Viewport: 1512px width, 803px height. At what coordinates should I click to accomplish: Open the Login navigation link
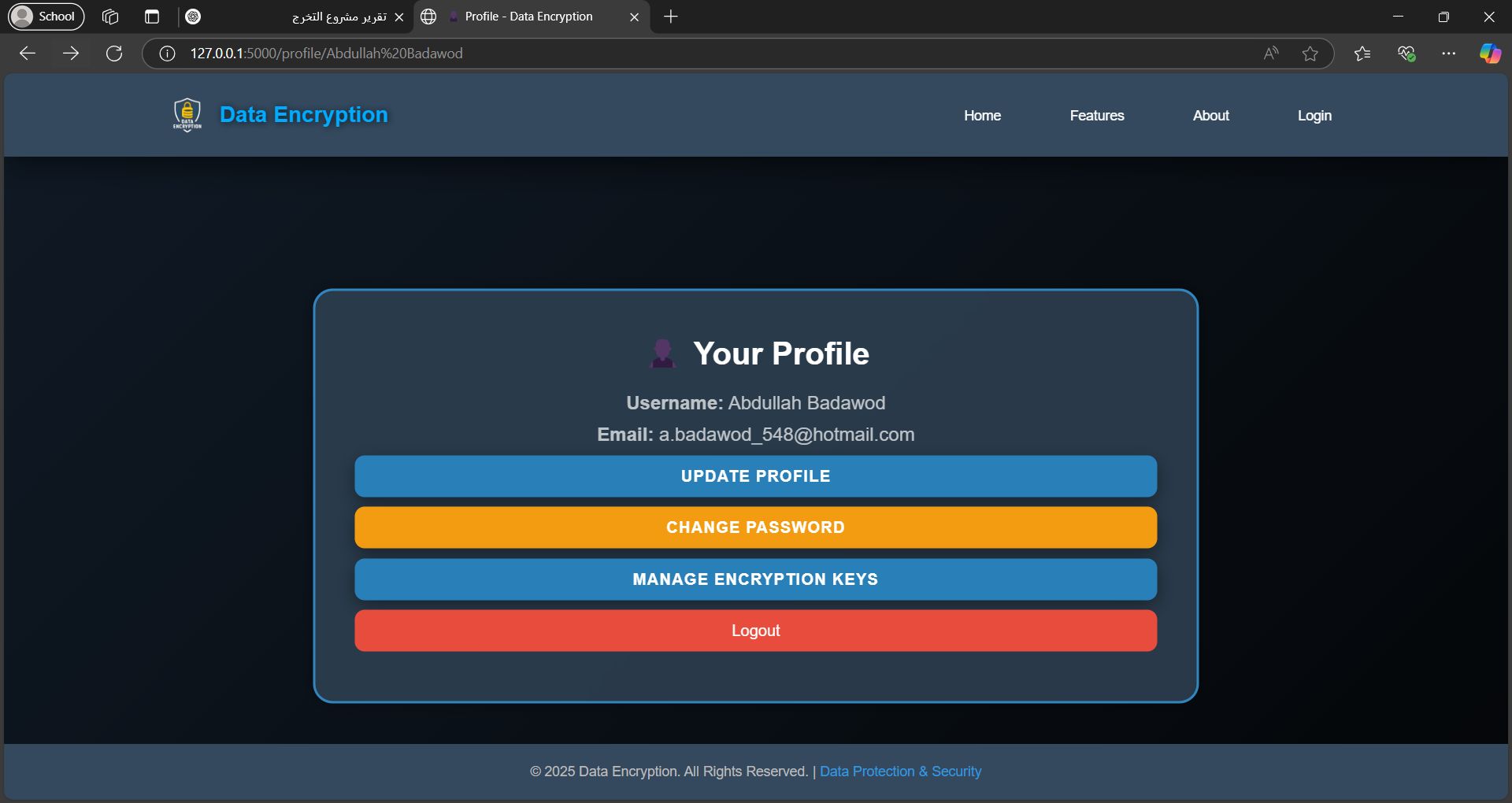[x=1314, y=116]
